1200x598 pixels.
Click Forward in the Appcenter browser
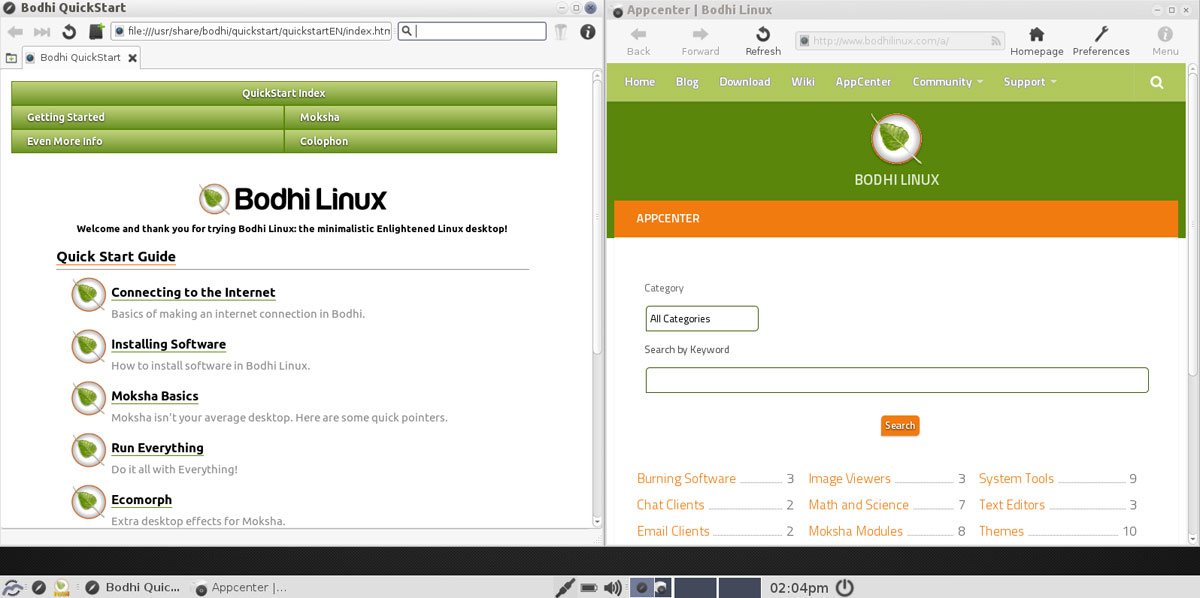point(700,41)
